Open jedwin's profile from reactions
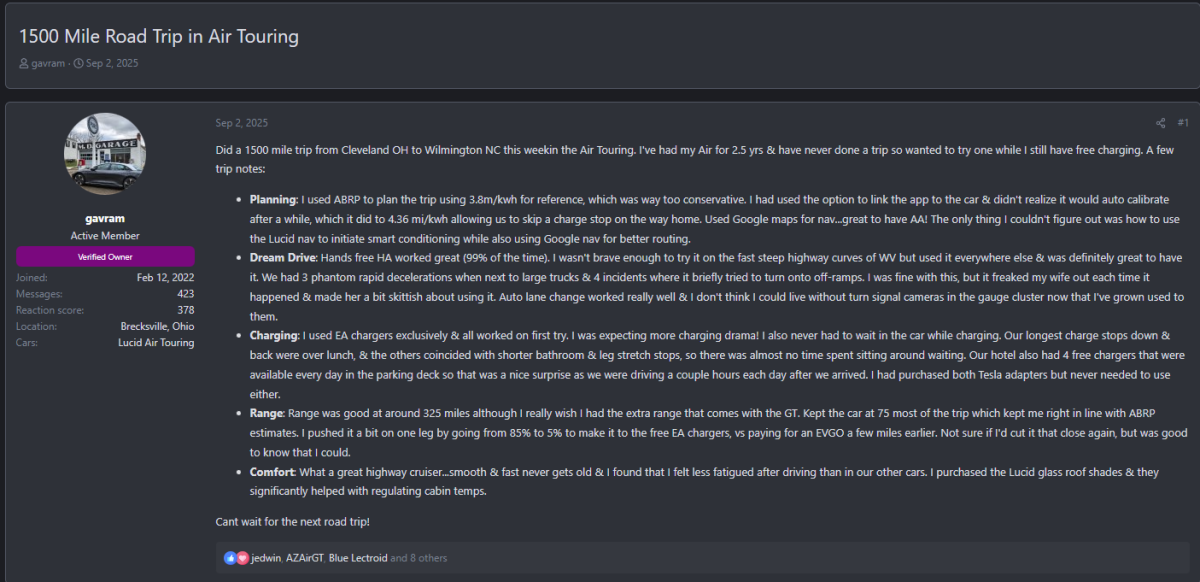The width and height of the screenshot is (1200, 582). point(265,558)
